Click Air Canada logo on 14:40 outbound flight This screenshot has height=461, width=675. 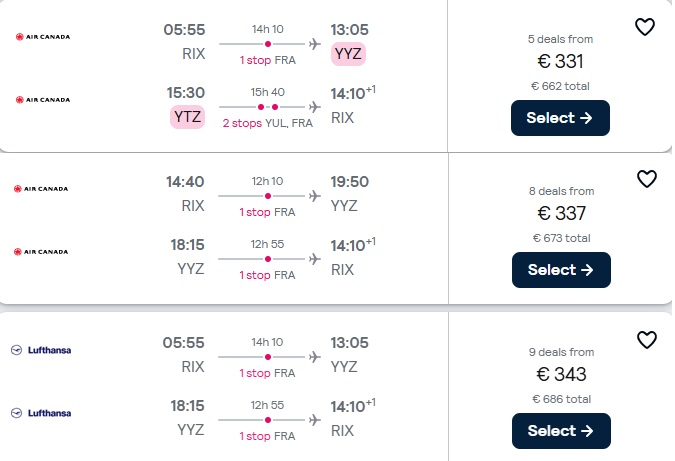[41, 189]
